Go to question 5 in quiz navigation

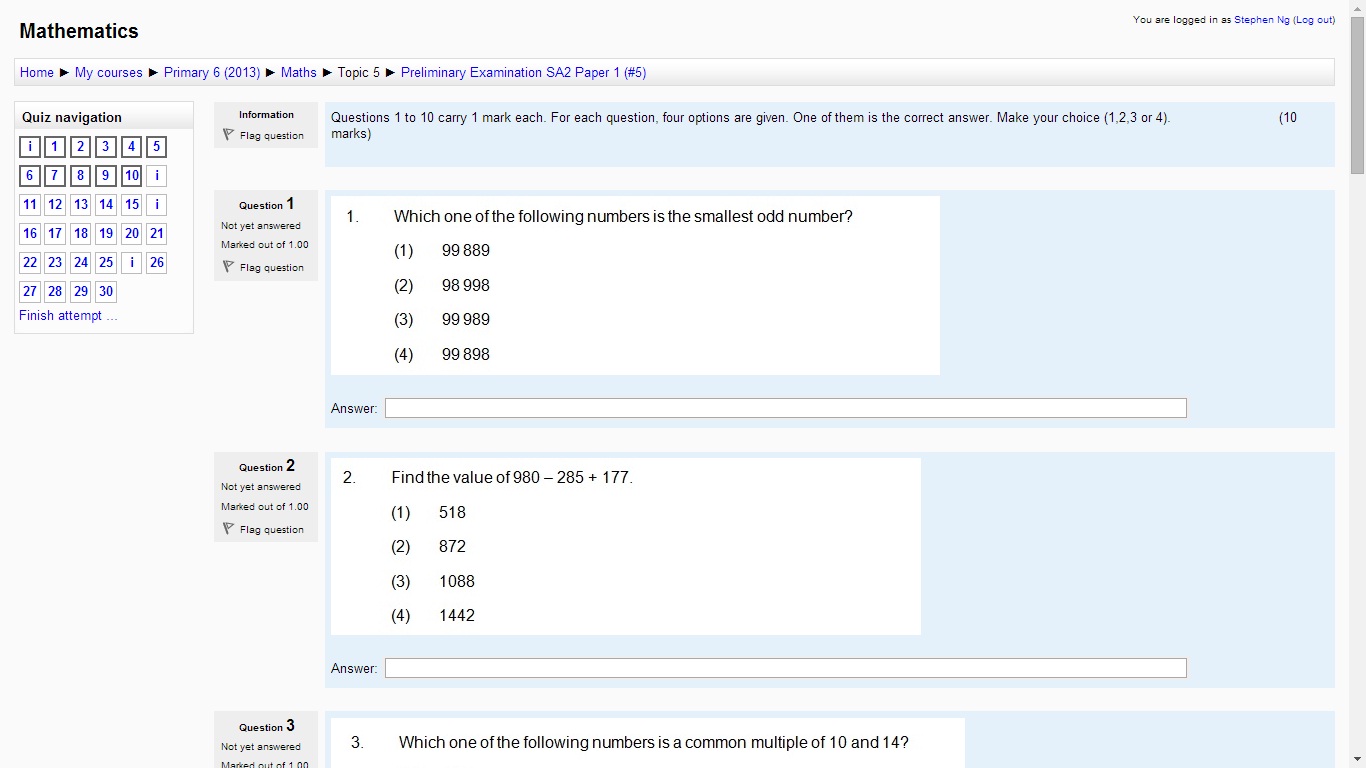(x=157, y=147)
